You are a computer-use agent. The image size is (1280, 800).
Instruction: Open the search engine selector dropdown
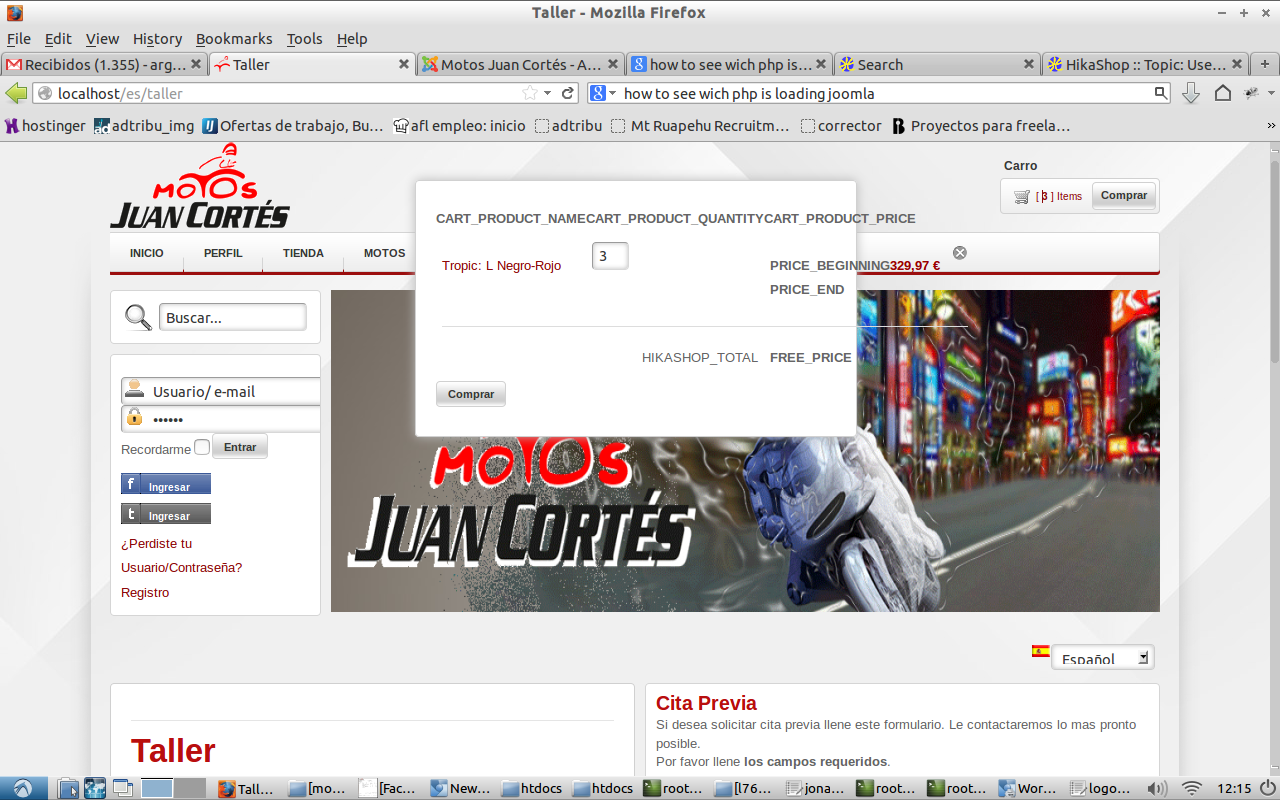pyautogui.click(x=603, y=93)
